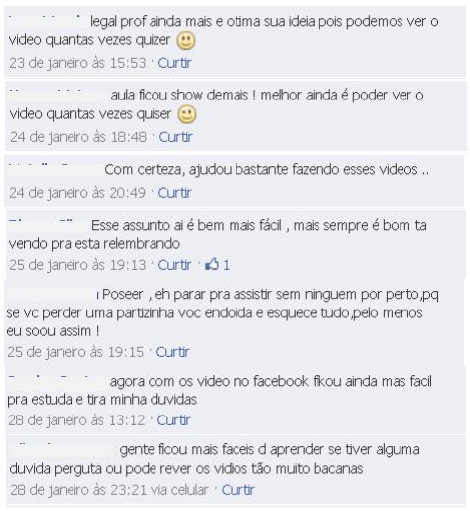Click Curtir under the 19:15 comment
This screenshot has width=470, height=511.
pos(172,352)
